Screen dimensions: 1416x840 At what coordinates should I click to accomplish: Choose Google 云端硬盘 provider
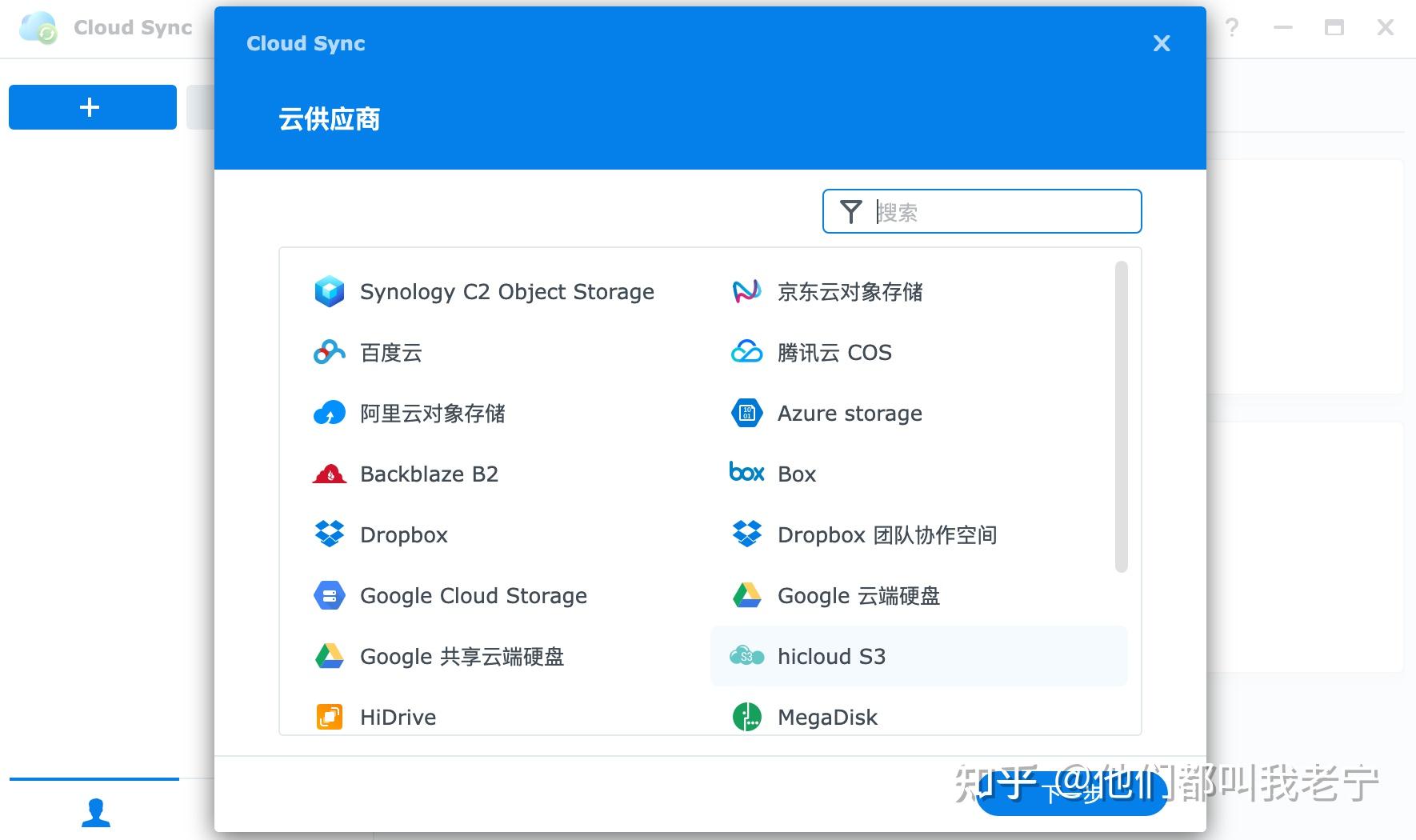pyautogui.click(x=859, y=595)
